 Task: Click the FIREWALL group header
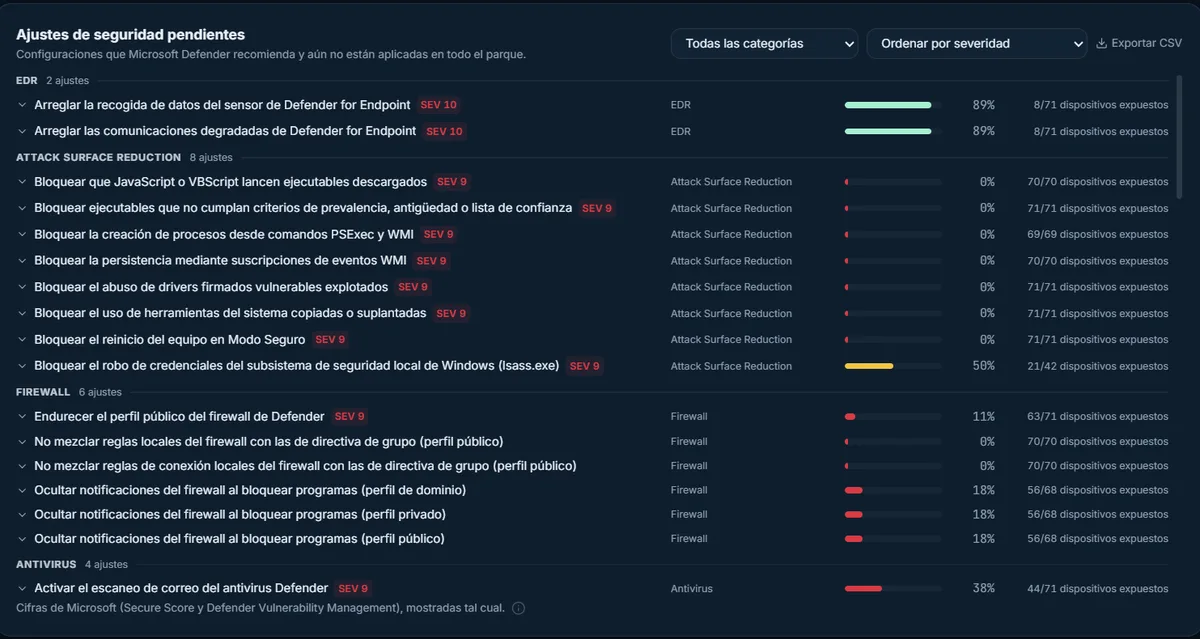(43, 392)
